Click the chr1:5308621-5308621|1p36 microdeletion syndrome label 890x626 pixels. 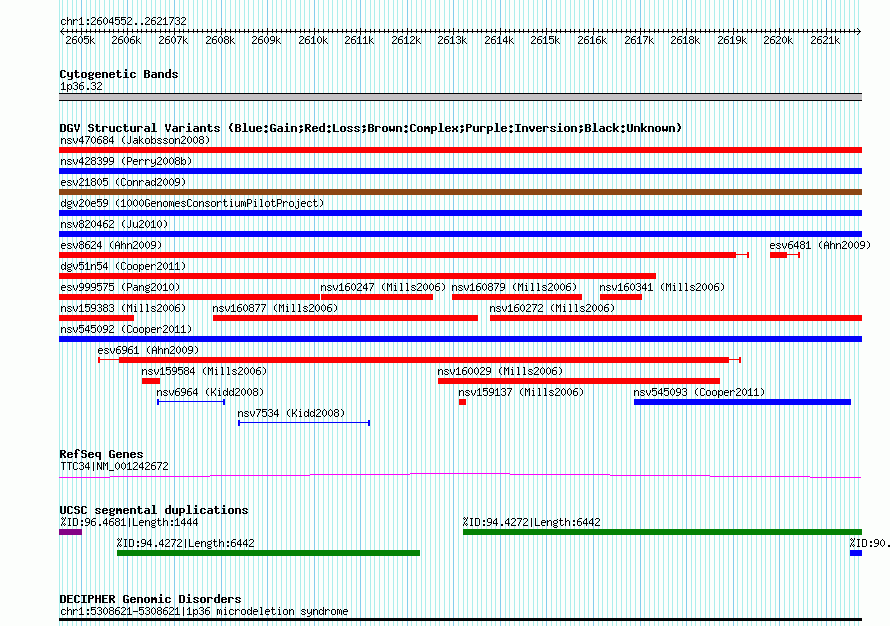(x=204, y=611)
